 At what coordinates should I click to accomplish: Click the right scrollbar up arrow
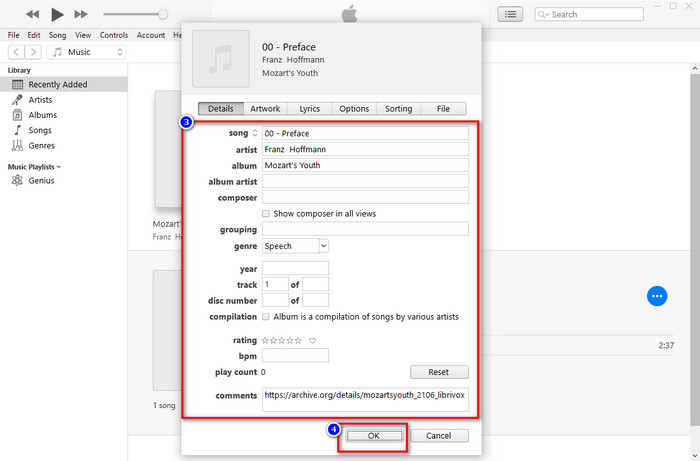[695, 68]
